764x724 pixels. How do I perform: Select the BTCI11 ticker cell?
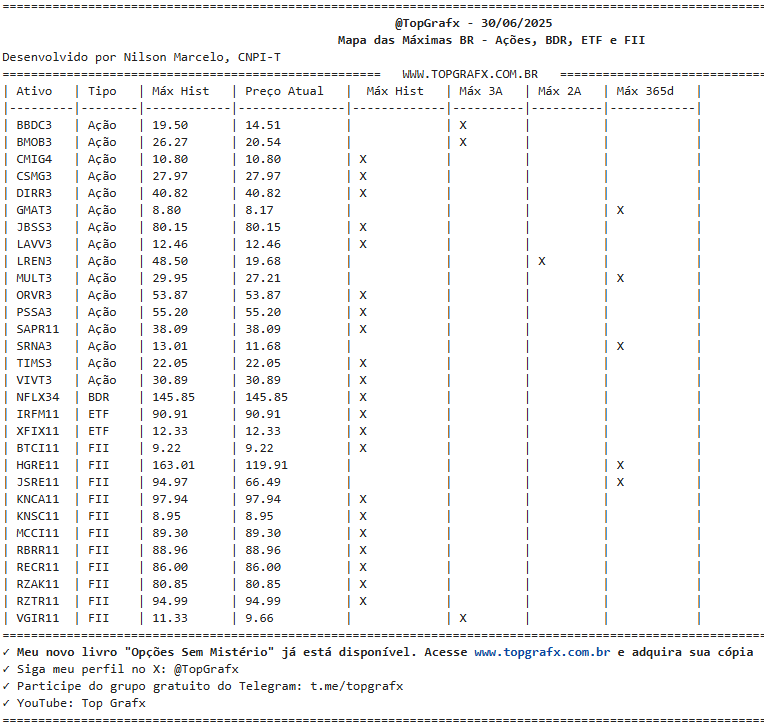(x=38, y=448)
